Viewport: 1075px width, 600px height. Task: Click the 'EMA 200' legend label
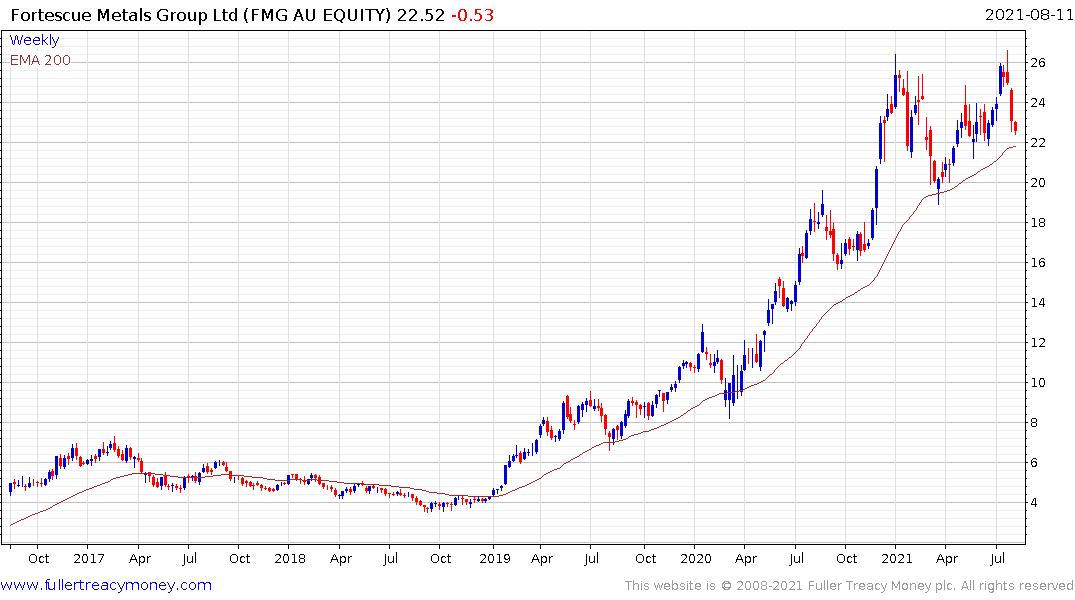click(40, 60)
